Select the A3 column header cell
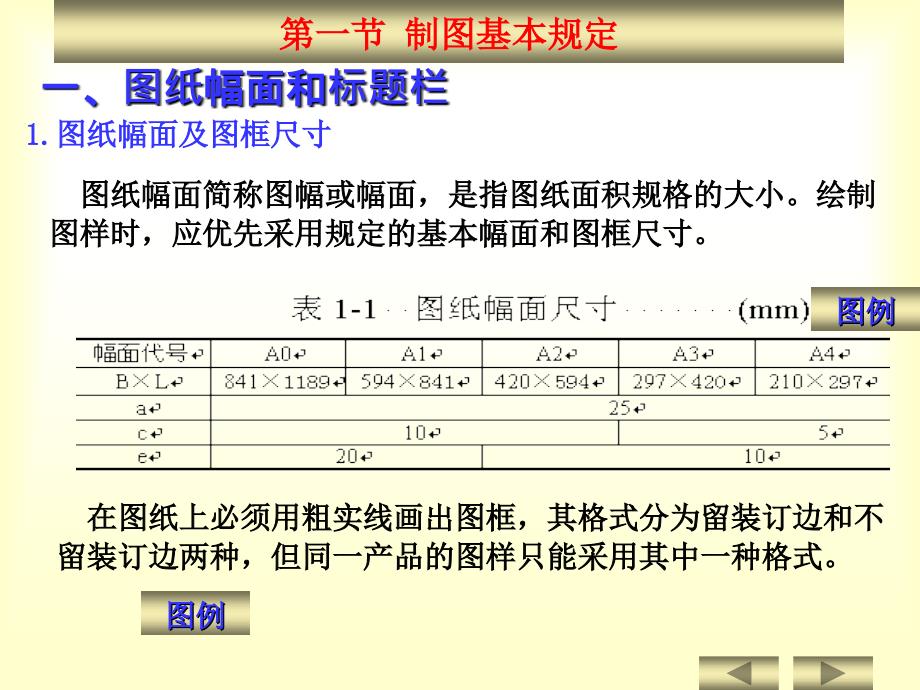The height and width of the screenshot is (690, 920). (x=686, y=354)
